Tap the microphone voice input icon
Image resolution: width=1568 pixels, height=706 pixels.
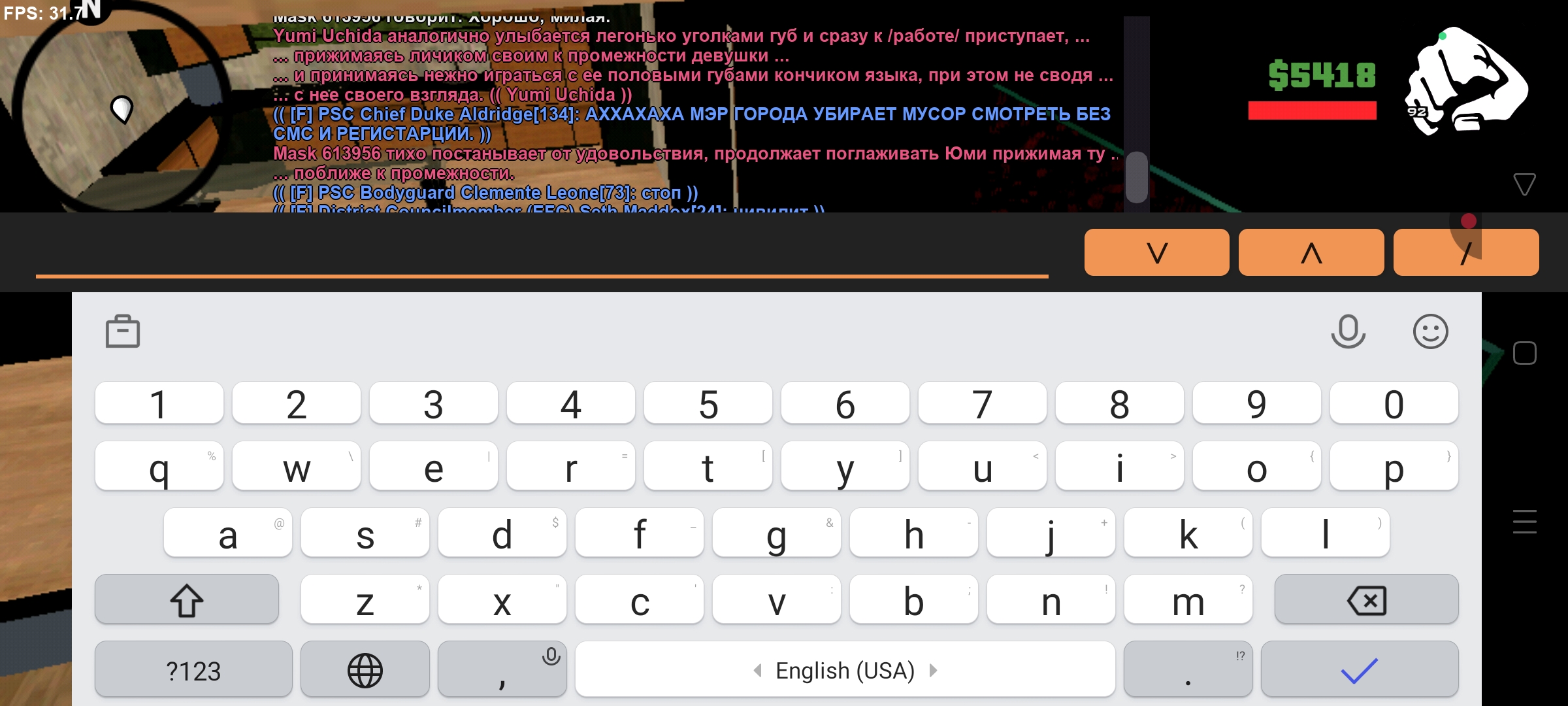coord(1347,331)
